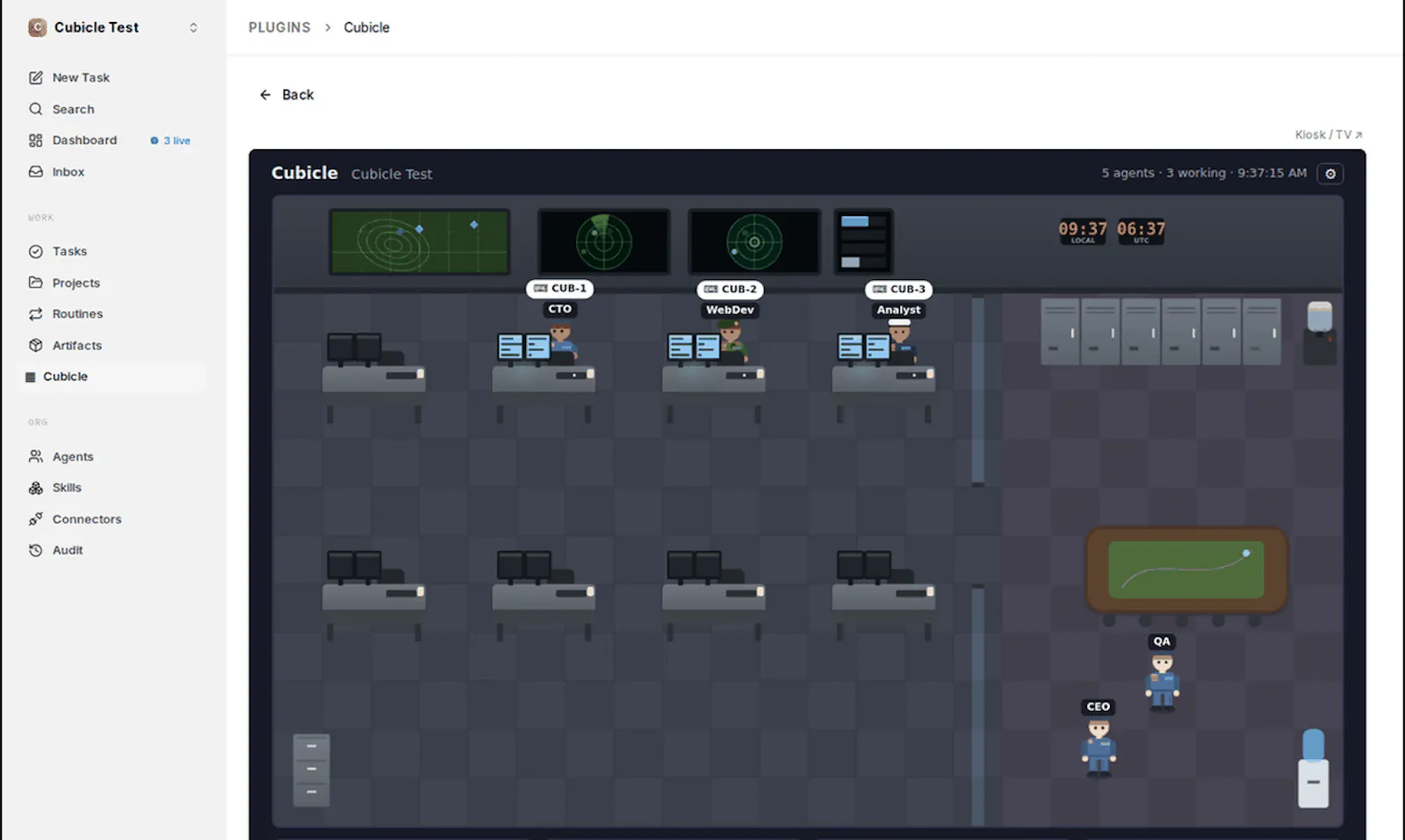1405x840 pixels.
Task: Click the 3 live status badge
Action: click(x=170, y=140)
